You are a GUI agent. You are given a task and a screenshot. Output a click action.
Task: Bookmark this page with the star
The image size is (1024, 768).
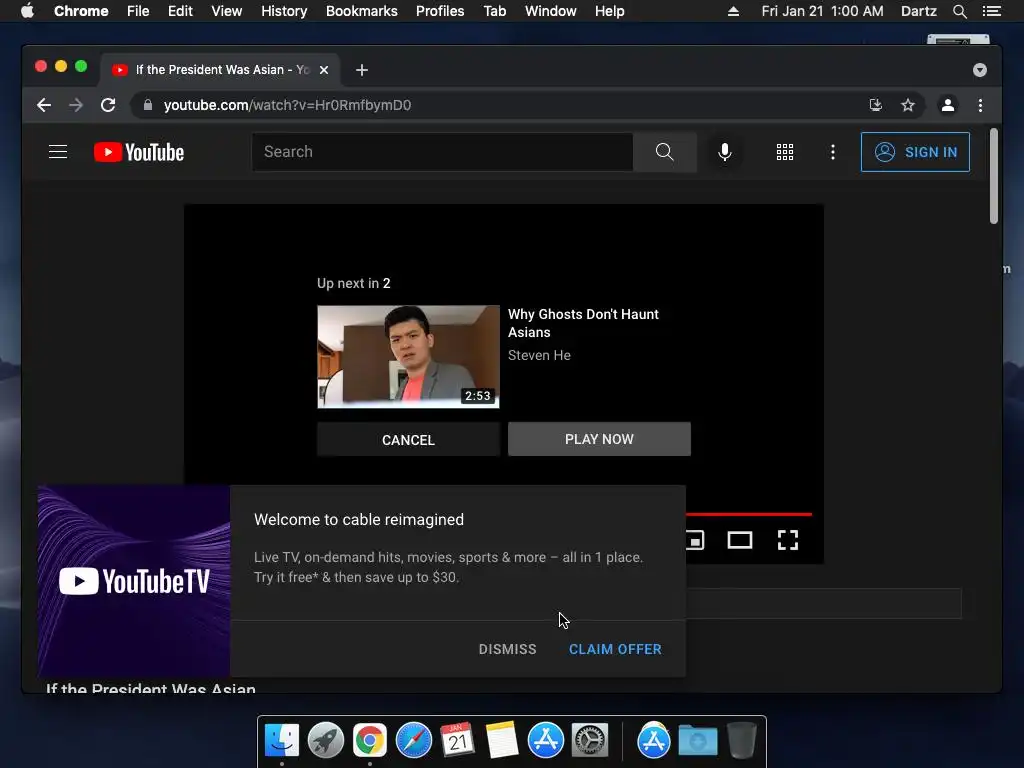pyautogui.click(x=908, y=105)
